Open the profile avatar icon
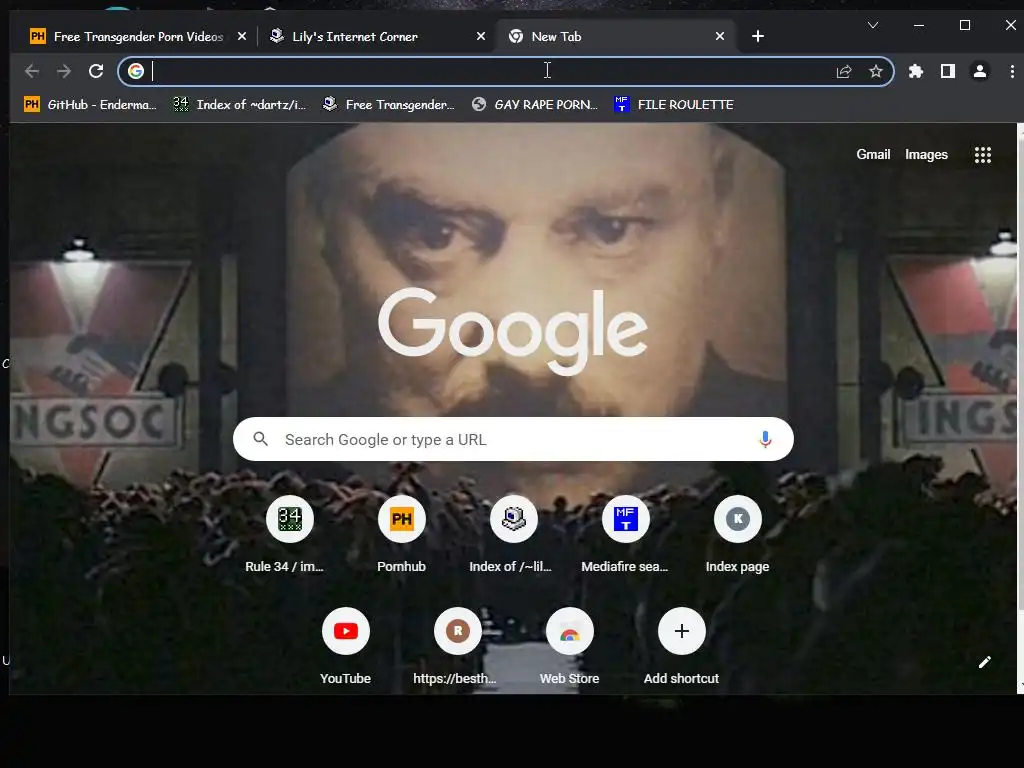The height and width of the screenshot is (768, 1024). (x=980, y=71)
